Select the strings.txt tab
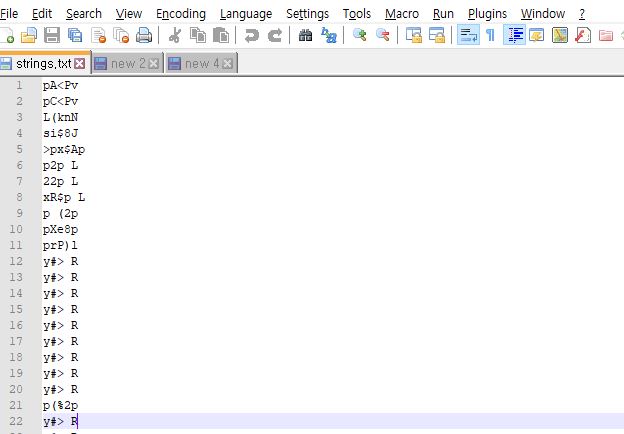The height and width of the screenshot is (434, 624). pos(43,63)
